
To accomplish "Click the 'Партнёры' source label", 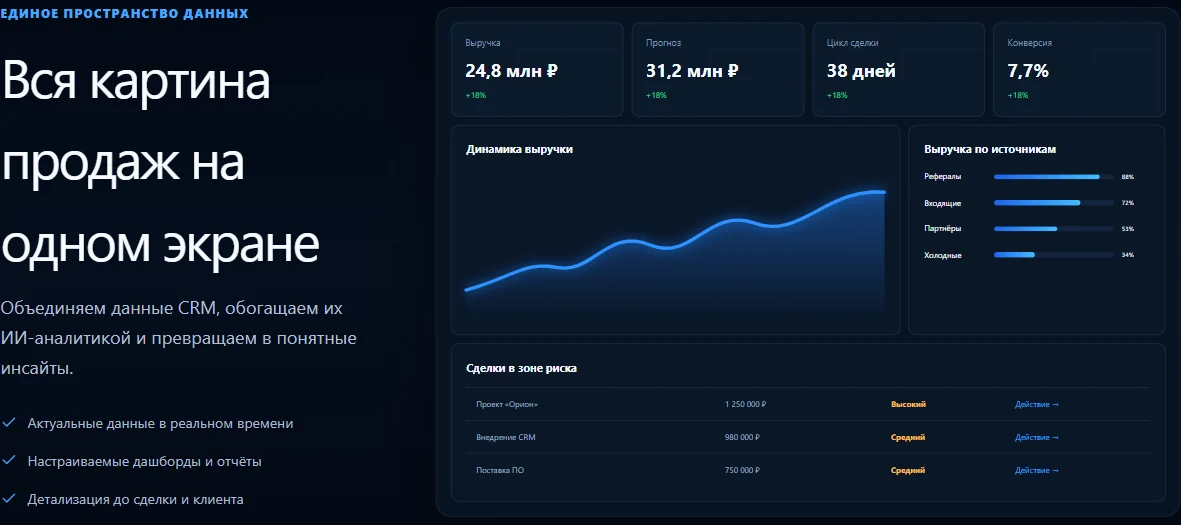I will 942,229.
